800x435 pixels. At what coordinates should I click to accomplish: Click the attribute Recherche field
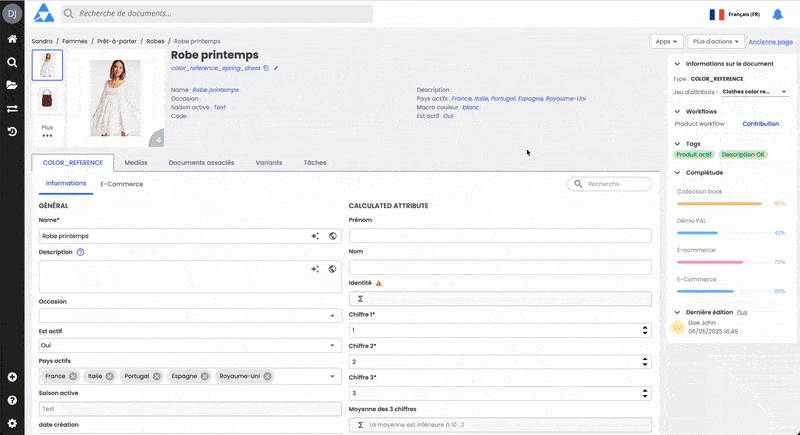610,184
